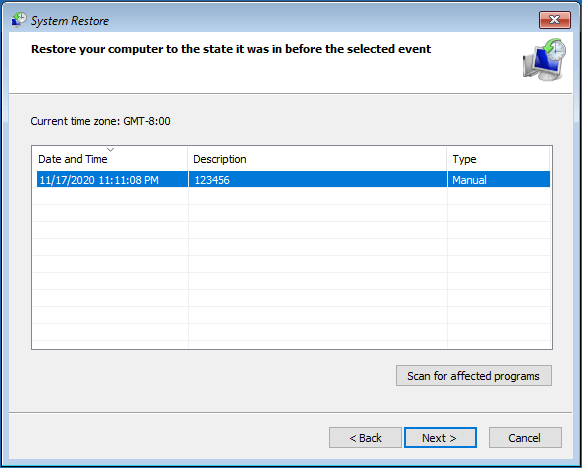Image resolution: width=582 pixels, height=468 pixels.
Task: Select the 11/17/2020 11:11:08 PM restore point
Action: pos(293,180)
